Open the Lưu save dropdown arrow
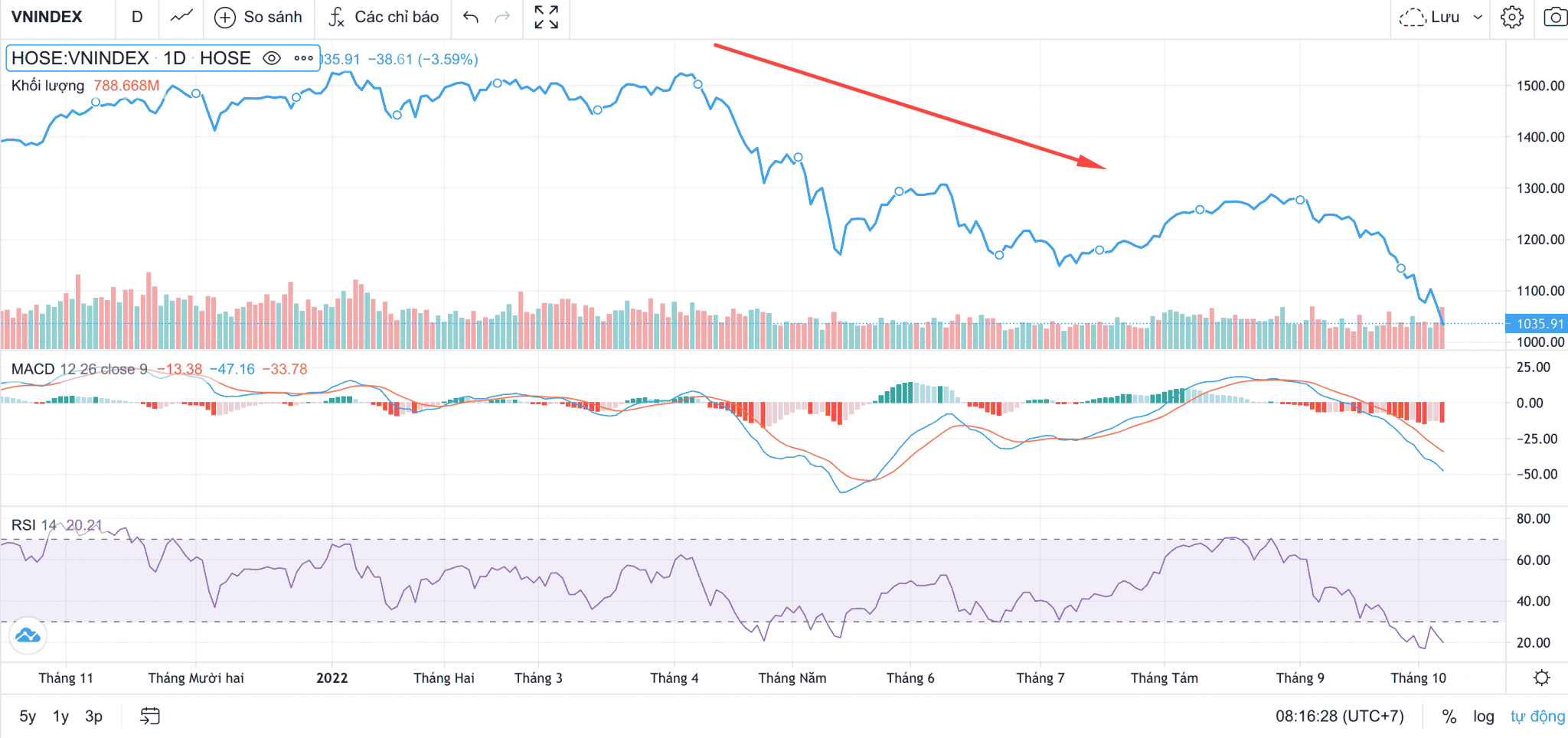1568x738 pixels. (x=1478, y=17)
